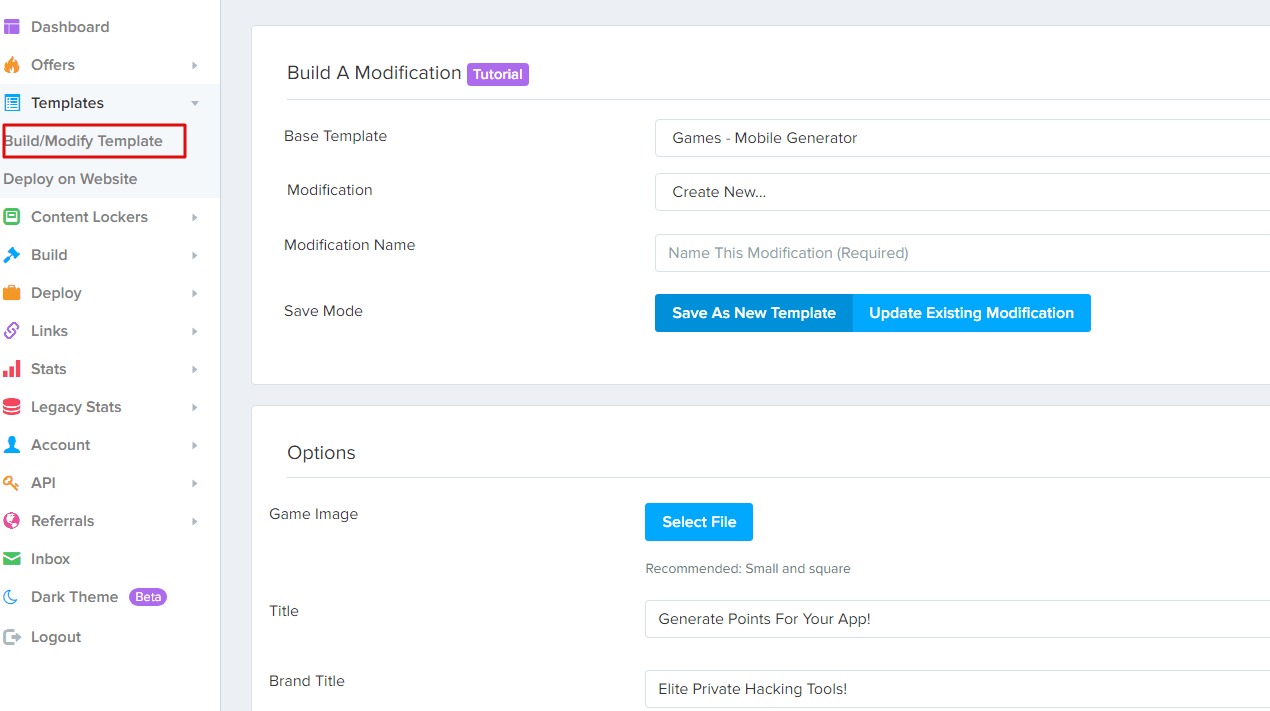Open the Modification dropdown showing Create New

click(x=960, y=192)
